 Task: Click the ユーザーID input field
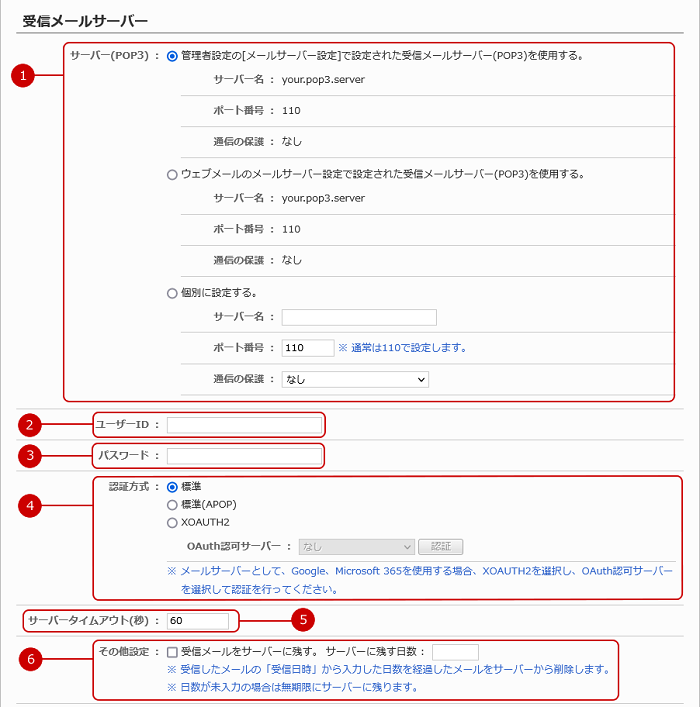pyautogui.click(x=244, y=425)
